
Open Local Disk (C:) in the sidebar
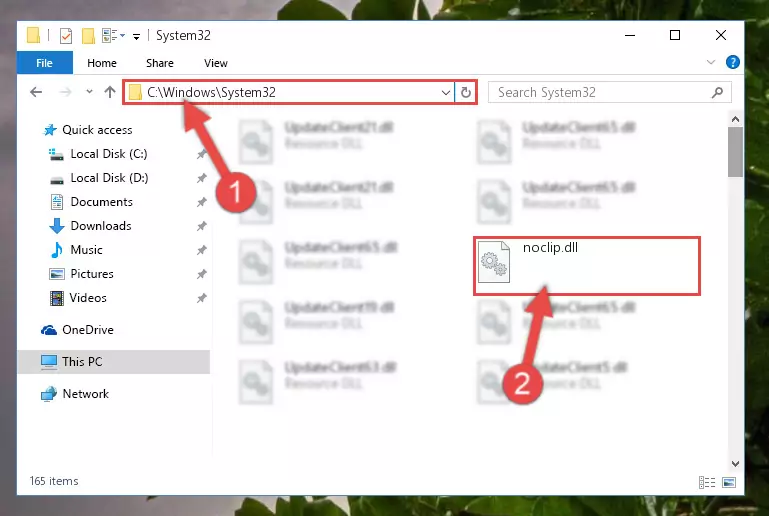coord(109,154)
